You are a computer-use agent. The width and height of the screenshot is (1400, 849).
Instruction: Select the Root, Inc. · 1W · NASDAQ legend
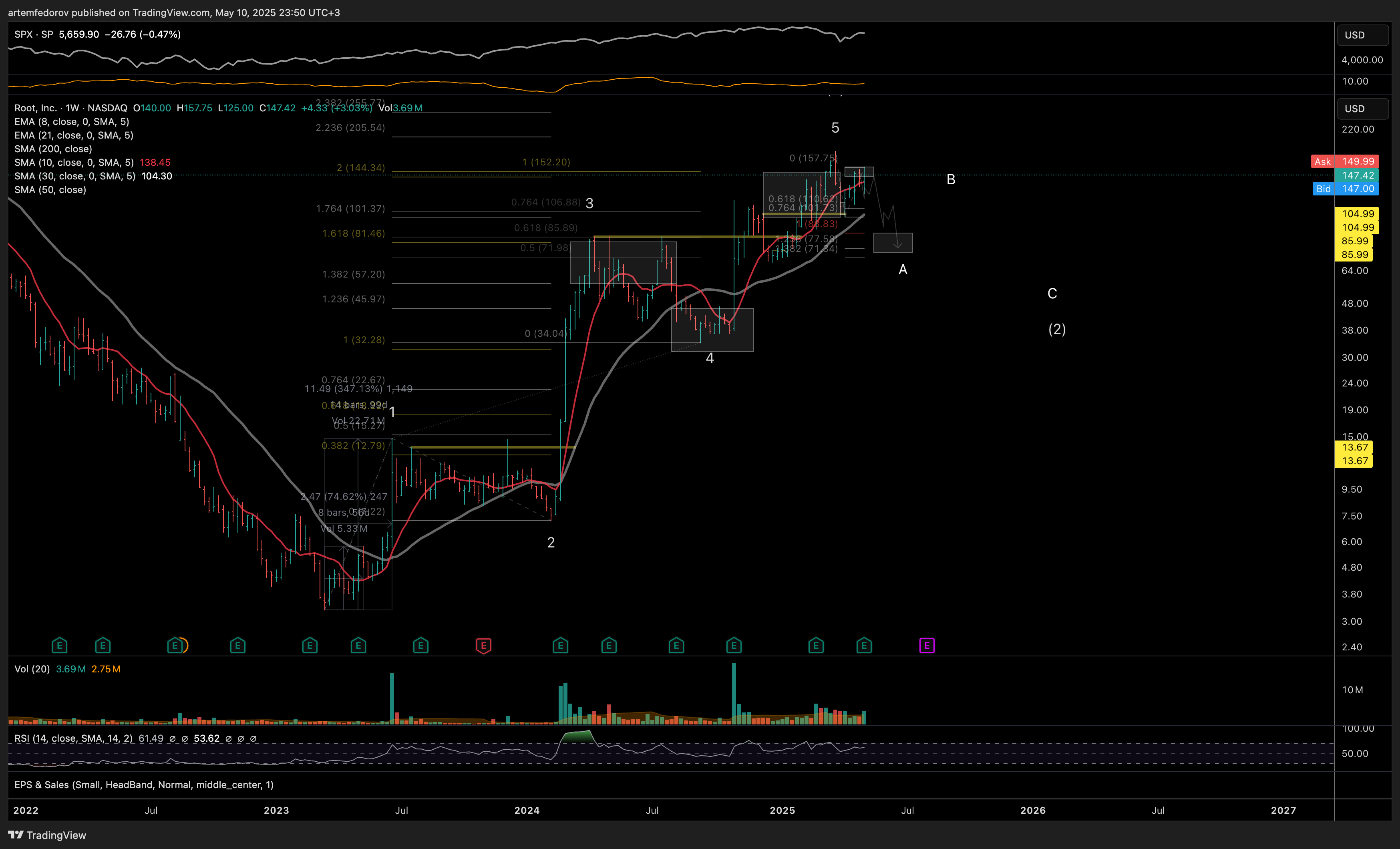[71, 108]
